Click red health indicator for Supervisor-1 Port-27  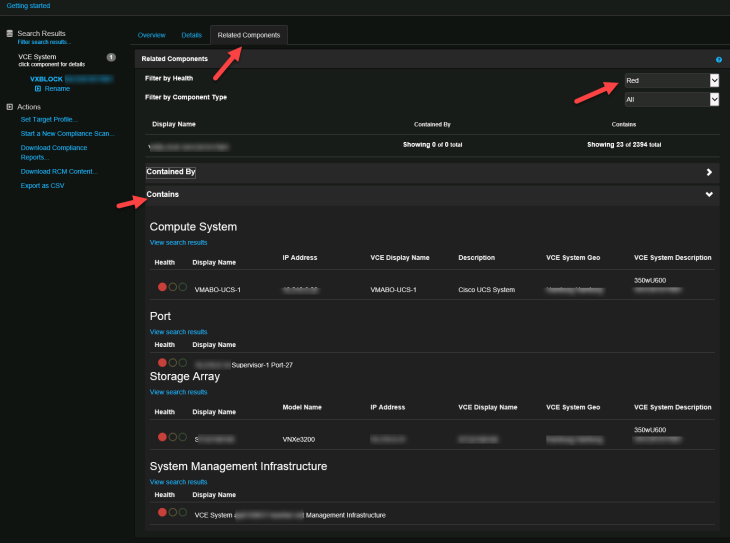(x=162, y=363)
